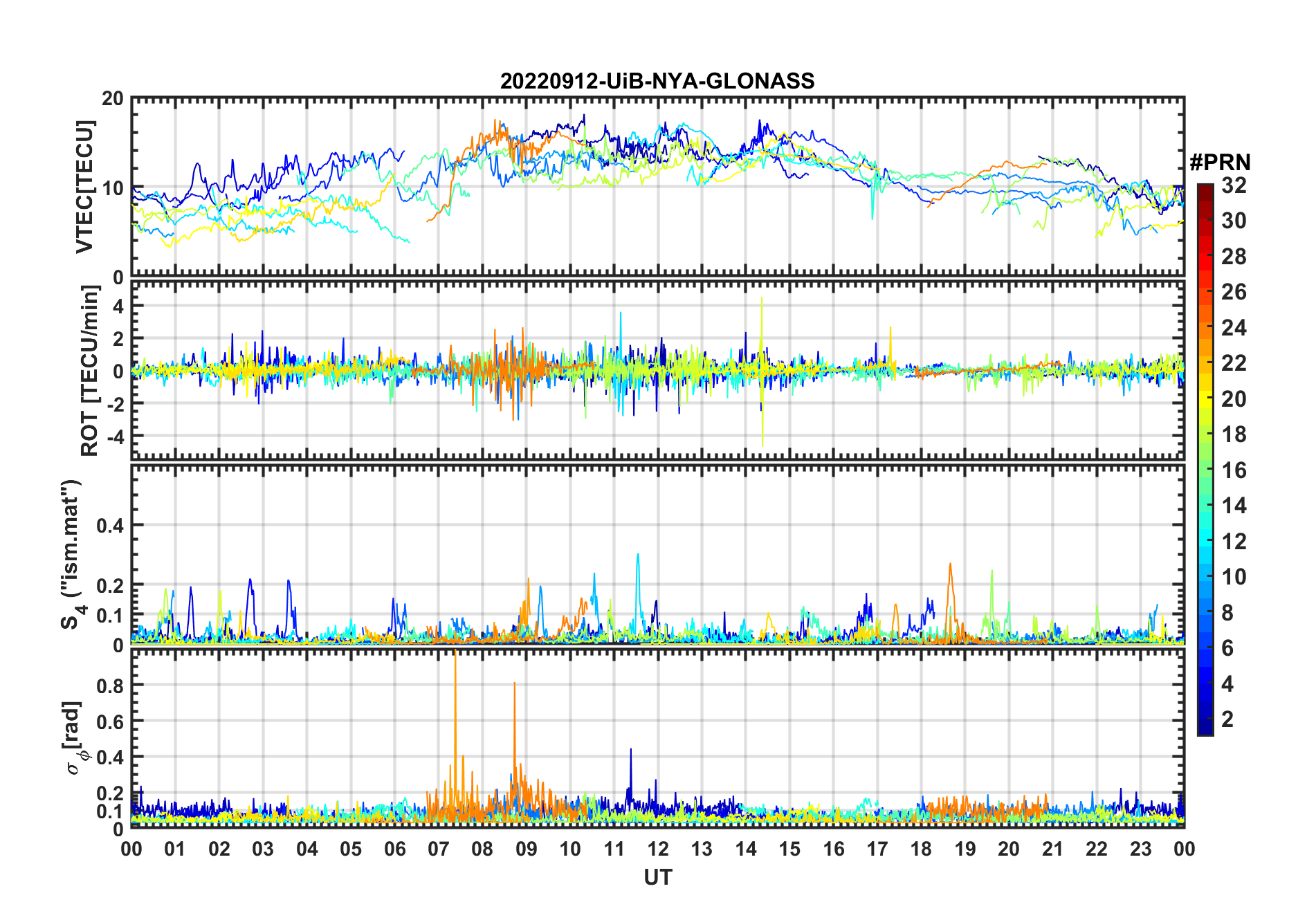Select colorbar tick label 18

pyautogui.click(x=1234, y=434)
